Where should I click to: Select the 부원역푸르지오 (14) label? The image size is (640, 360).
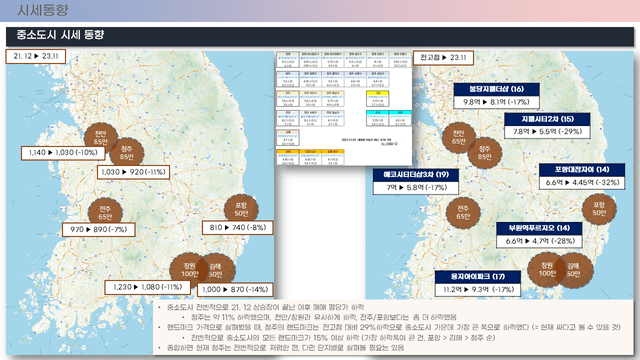click(x=539, y=228)
